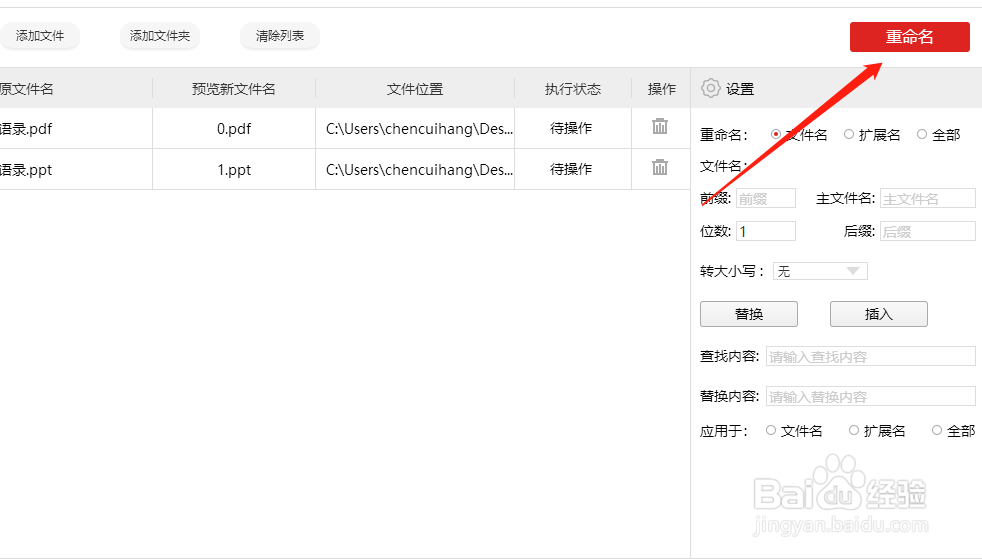Focus the 替换内容 input field
The image size is (982, 559).
tap(871, 396)
